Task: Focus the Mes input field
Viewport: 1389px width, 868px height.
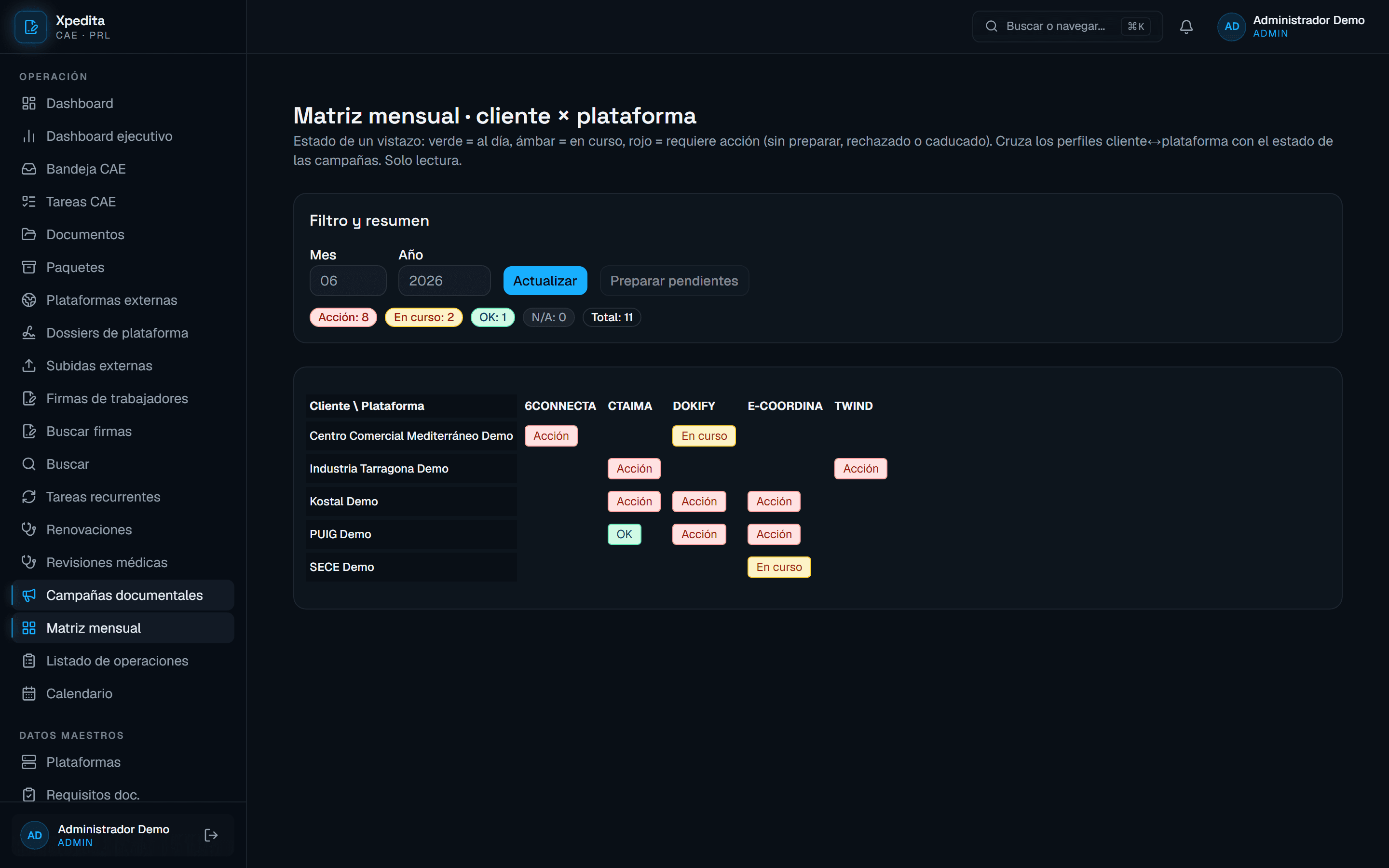Action: coord(348,281)
